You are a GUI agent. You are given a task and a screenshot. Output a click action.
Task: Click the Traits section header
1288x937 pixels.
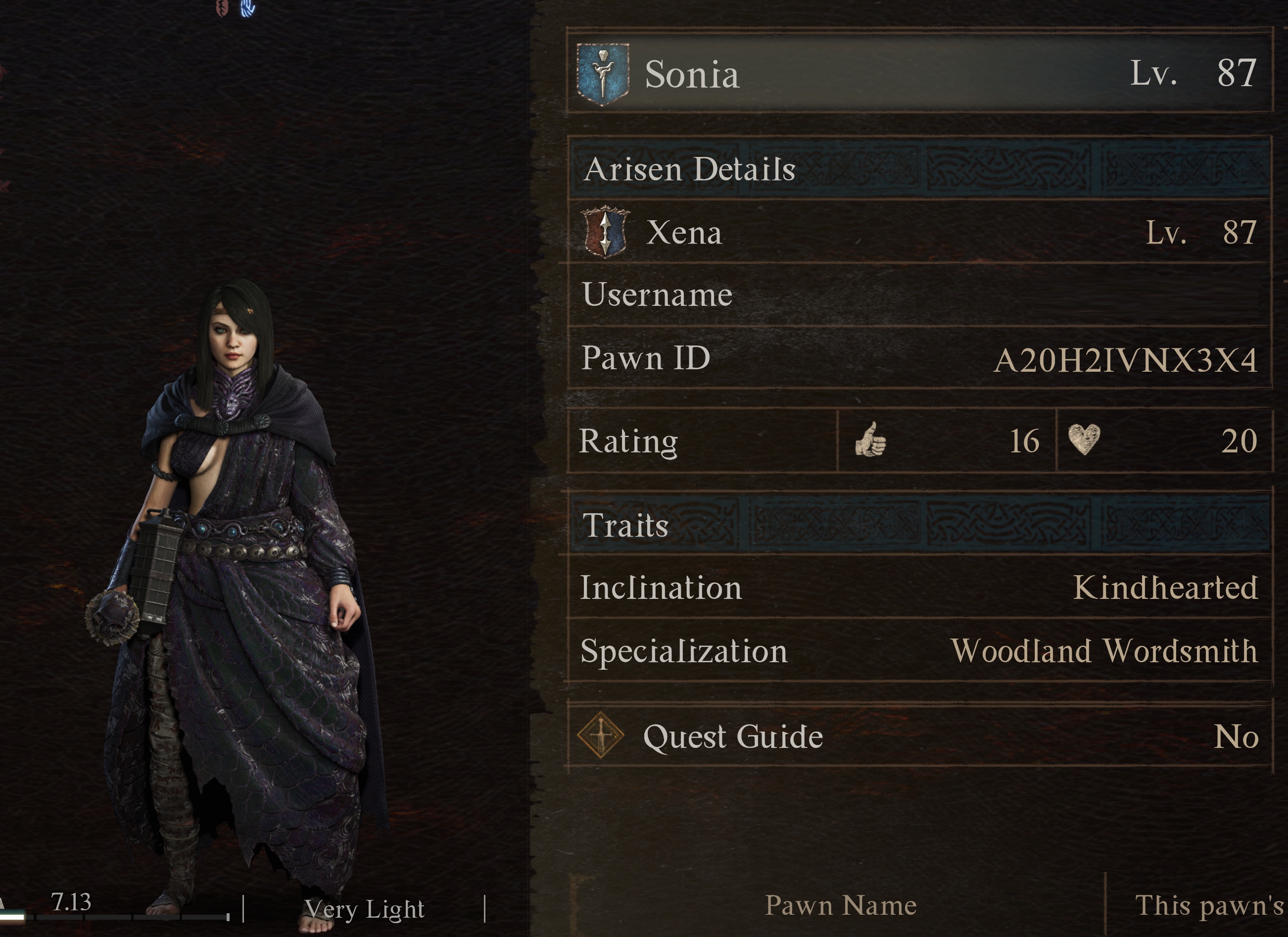[x=919, y=525]
